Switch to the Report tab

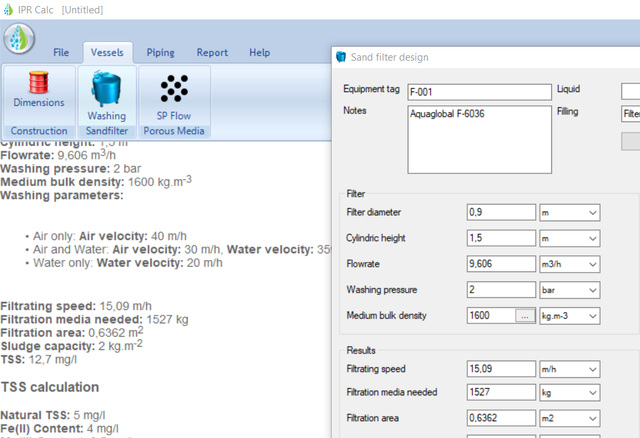pos(212,52)
